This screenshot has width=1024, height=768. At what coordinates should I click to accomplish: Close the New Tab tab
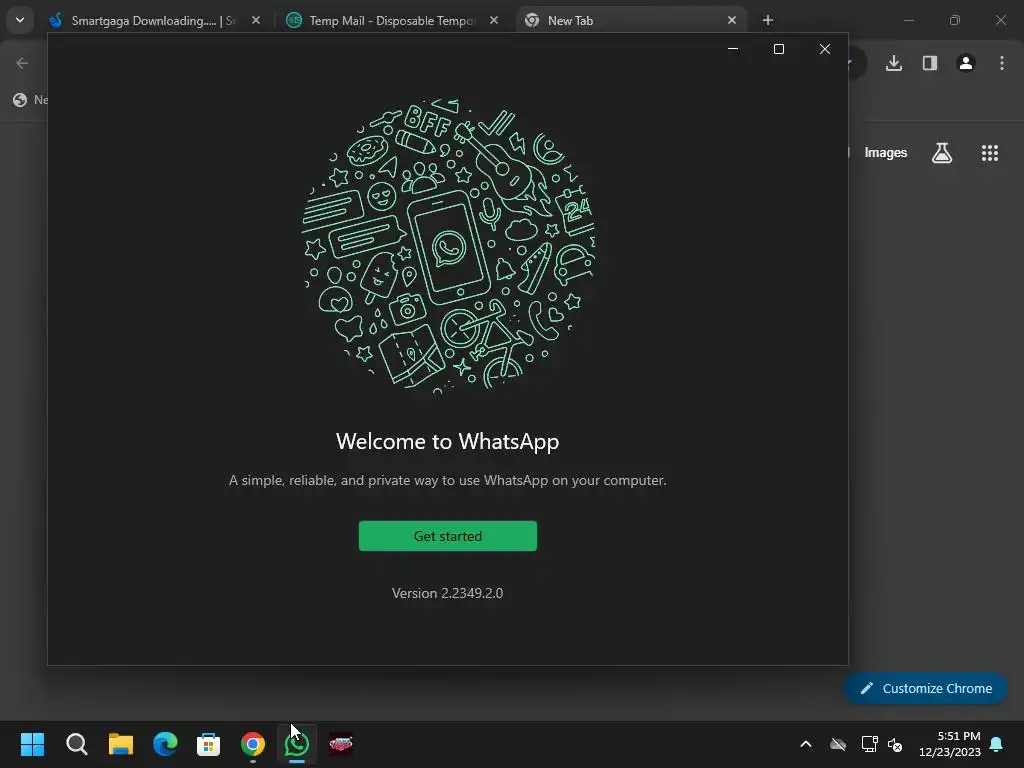(x=731, y=20)
